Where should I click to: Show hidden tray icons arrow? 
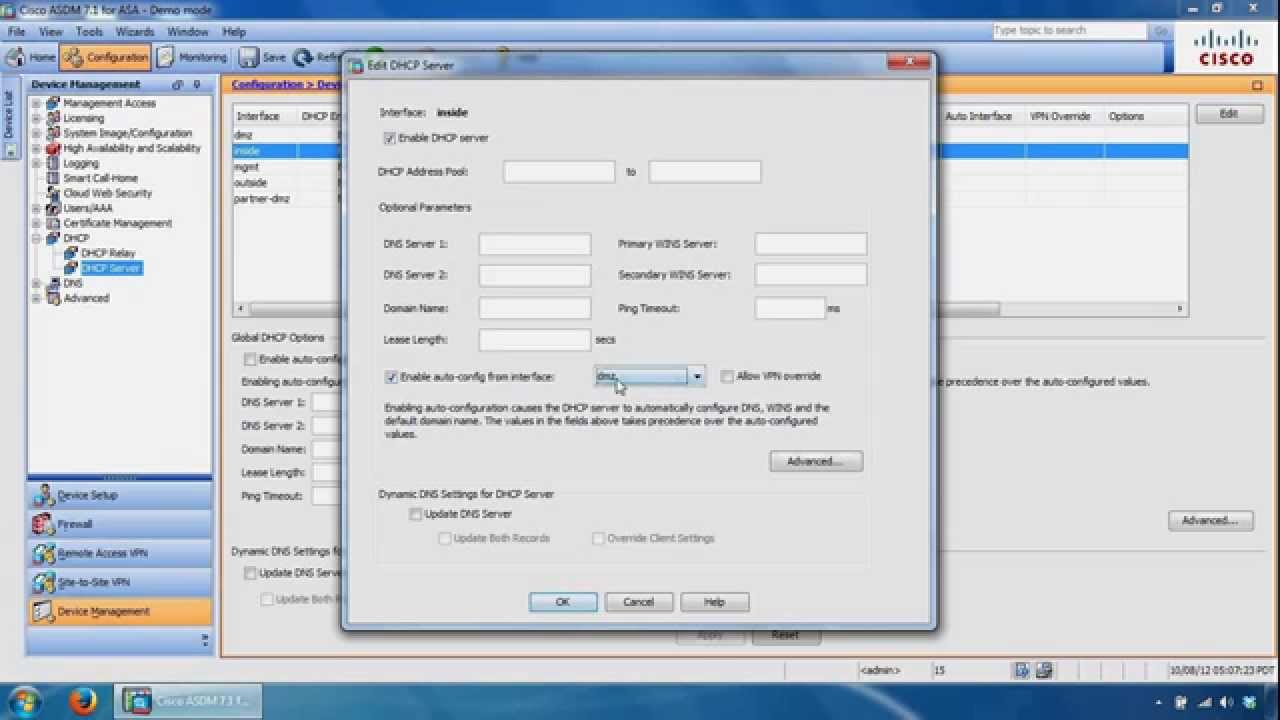[x=1159, y=702]
